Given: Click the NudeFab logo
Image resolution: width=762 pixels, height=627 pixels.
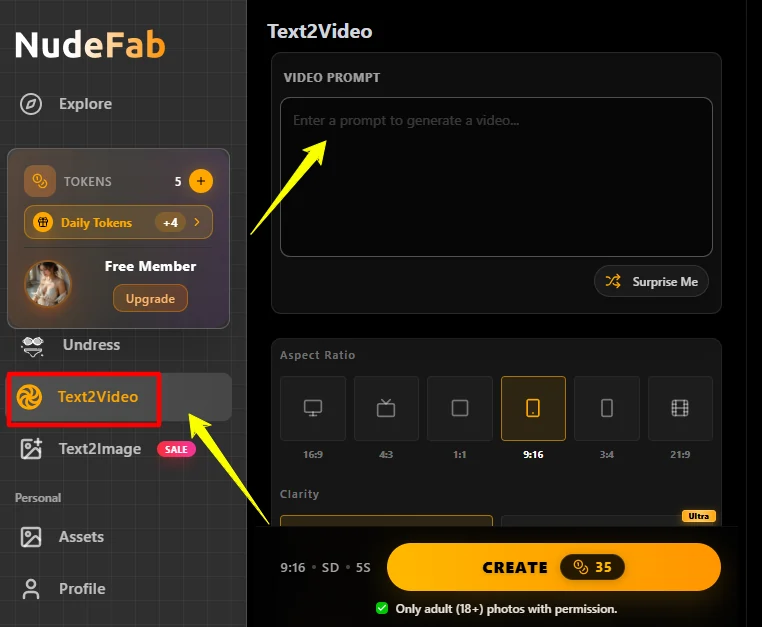Looking at the screenshot, I should coord(90,45).
